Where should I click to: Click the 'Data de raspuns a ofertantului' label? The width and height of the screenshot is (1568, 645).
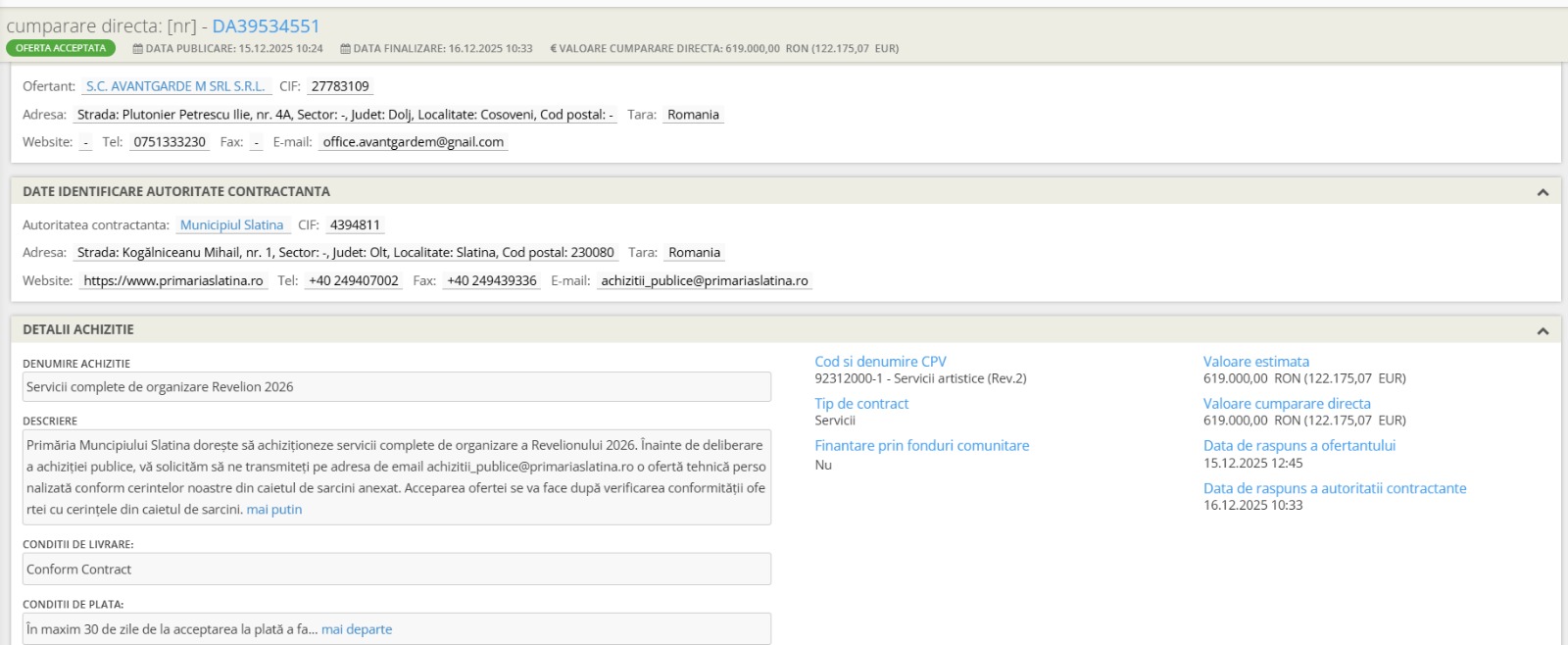tap(1298, 446)
